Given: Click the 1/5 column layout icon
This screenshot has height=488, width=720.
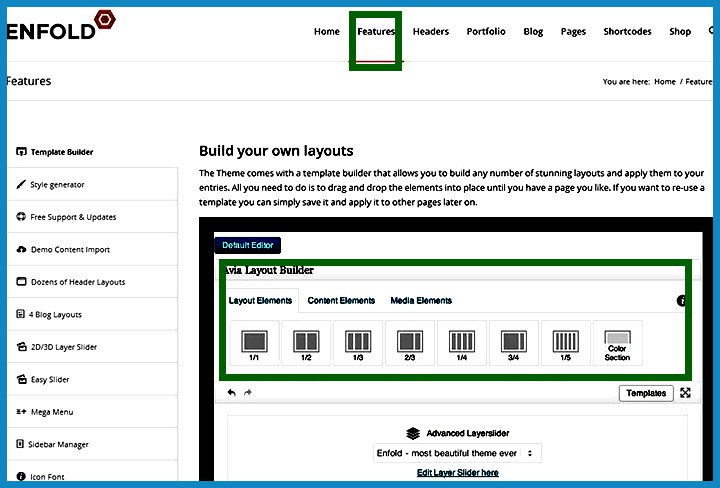Looking at the screenshot, I should [x=566, y=343].
